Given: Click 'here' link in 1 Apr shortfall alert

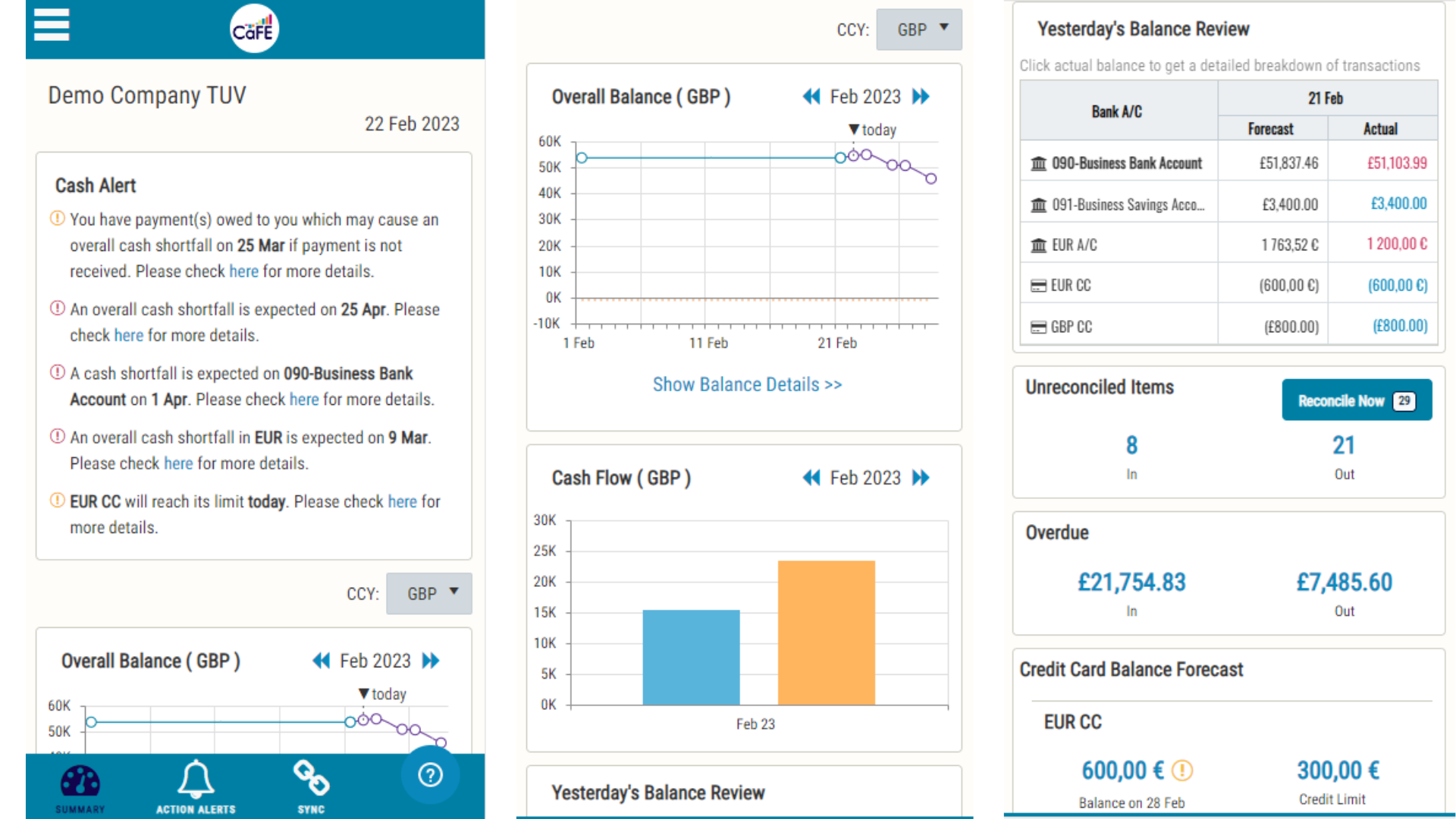Looking at the screenshot, I should (x=304, y=400).
